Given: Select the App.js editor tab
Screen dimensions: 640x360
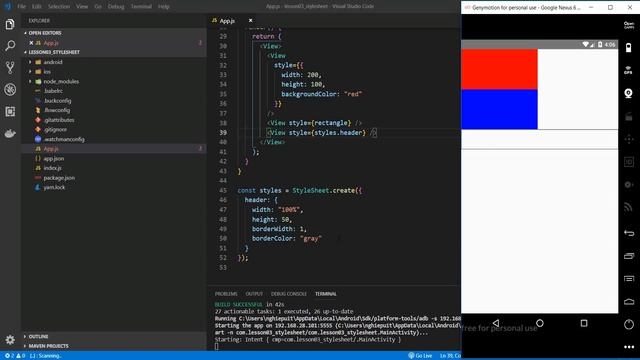Looking at the screenshot, I should [227, 20].
